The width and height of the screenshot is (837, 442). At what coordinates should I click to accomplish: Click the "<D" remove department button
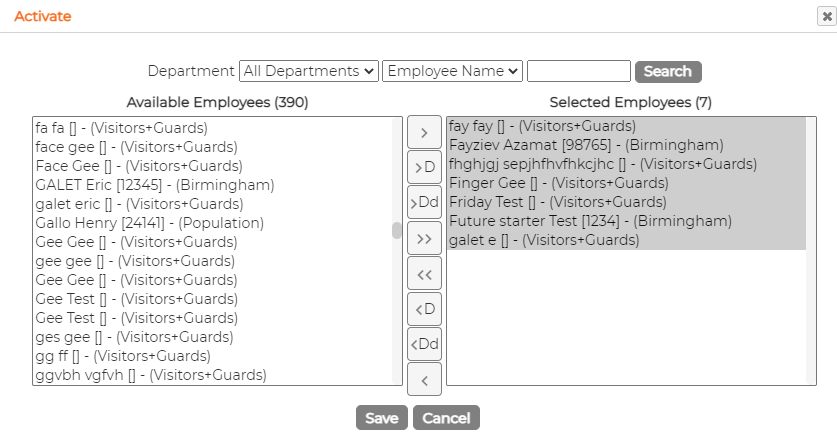click(424, 309)
